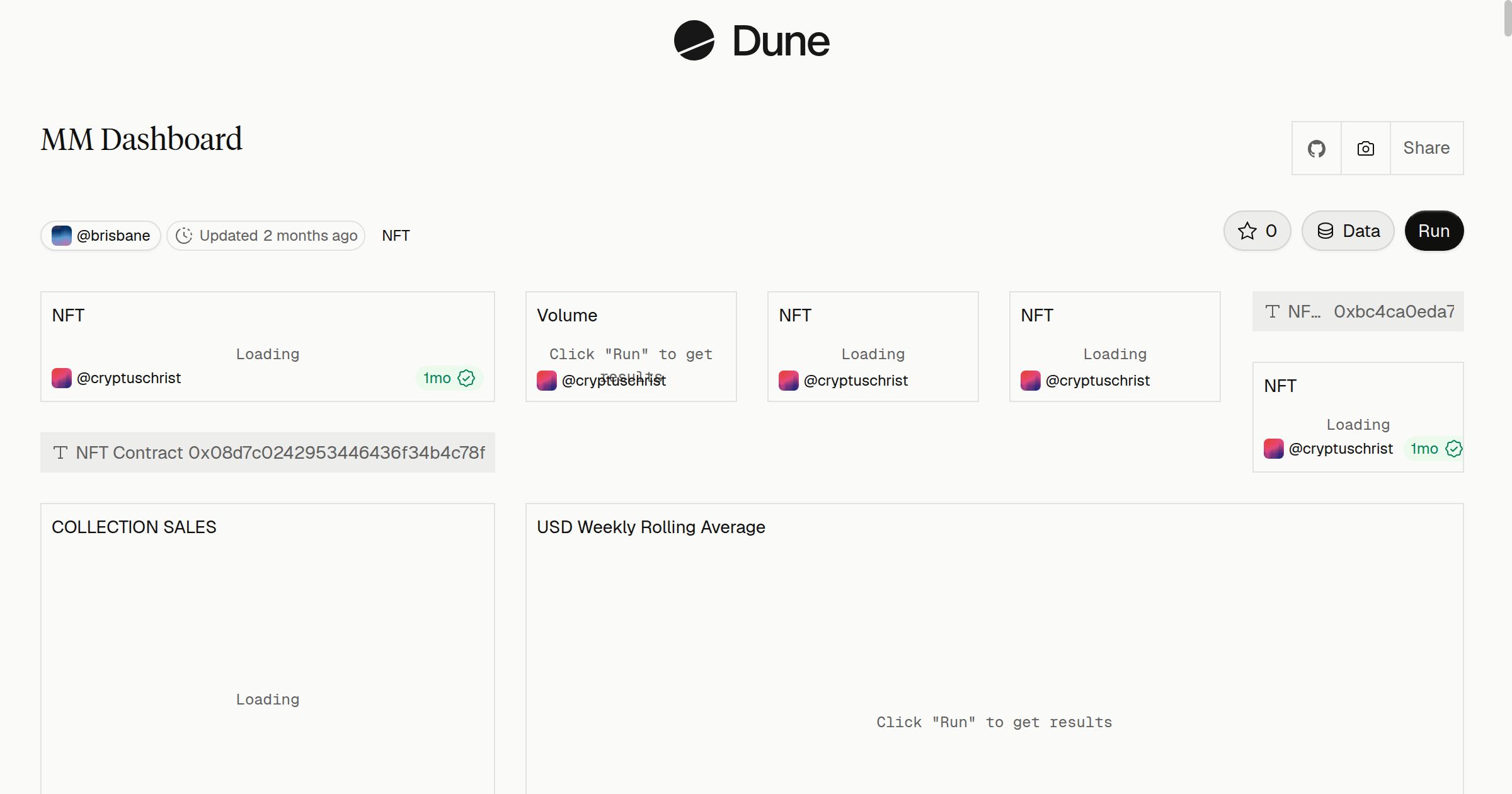Click the 1mo verified badge in first NFT card
This screenshot has width=1512, height=794.
[x=449, y=378]
